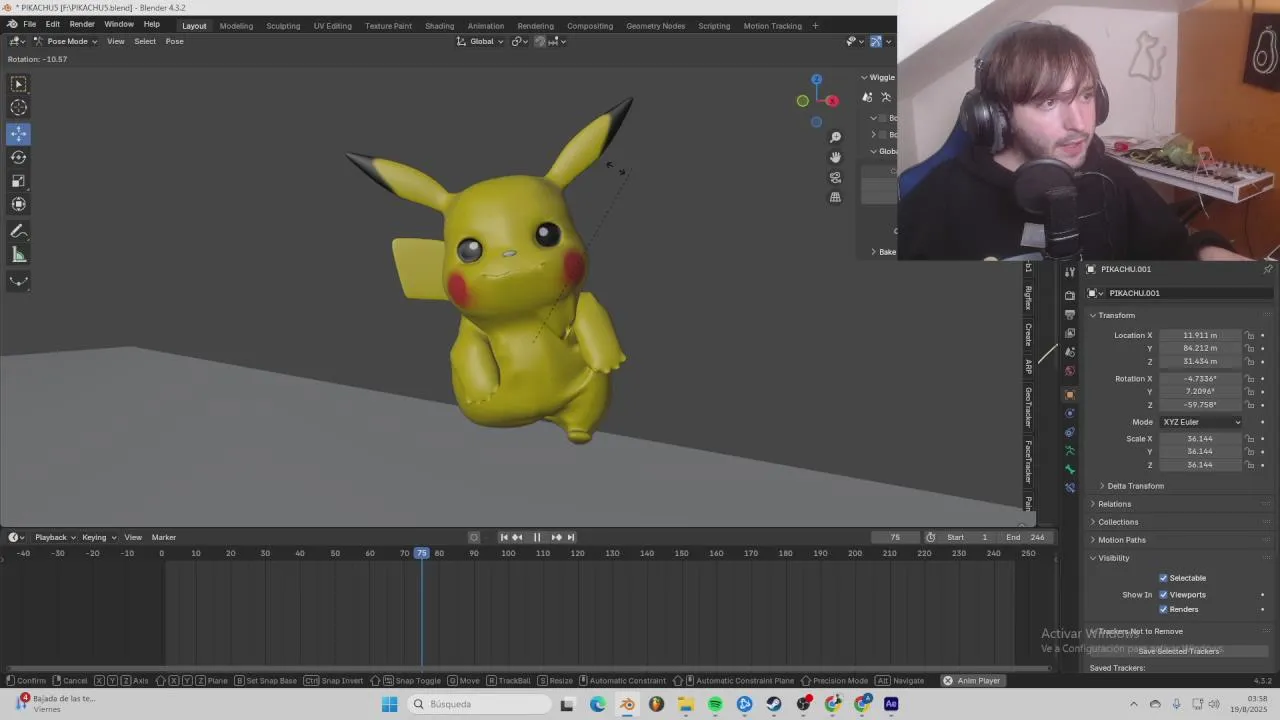Click Rotation Z value -59.758°
Viewport: 1280px width, 720px height.
[1200, 405]
